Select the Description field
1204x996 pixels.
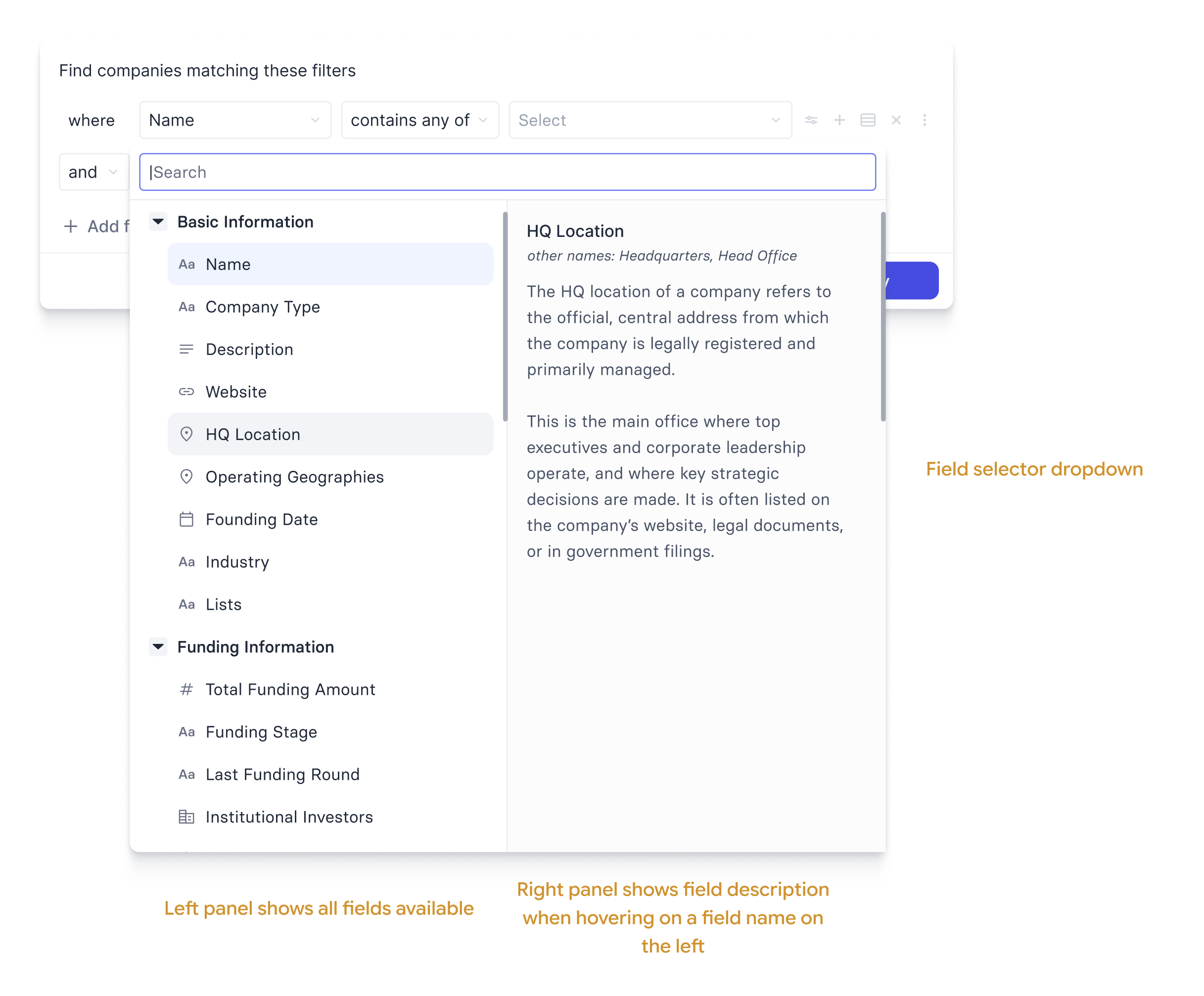click(x=330, y=349)
